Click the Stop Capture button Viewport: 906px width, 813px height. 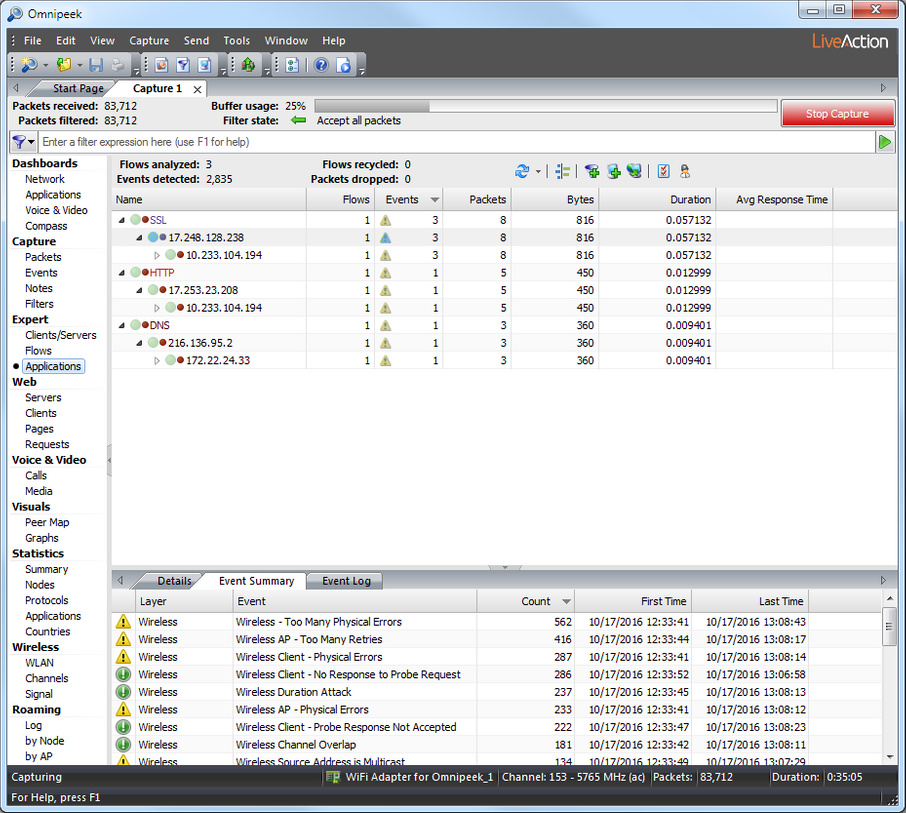[x=837, y=114]
